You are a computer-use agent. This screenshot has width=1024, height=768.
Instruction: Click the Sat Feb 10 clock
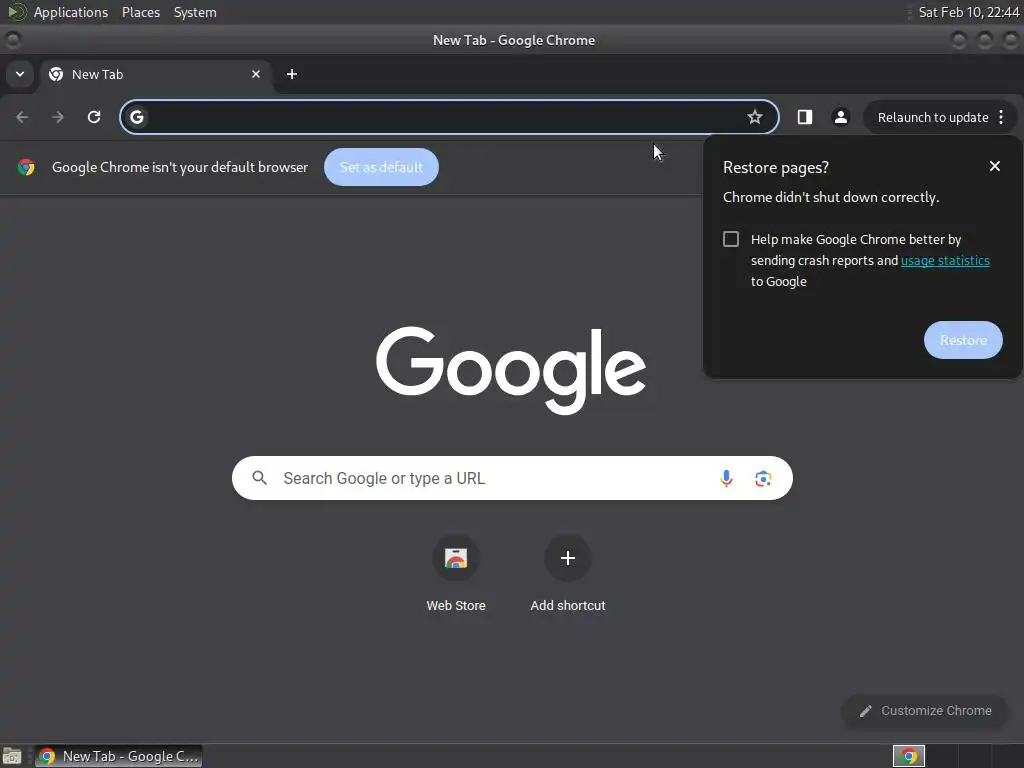click(x=968, y=12)
